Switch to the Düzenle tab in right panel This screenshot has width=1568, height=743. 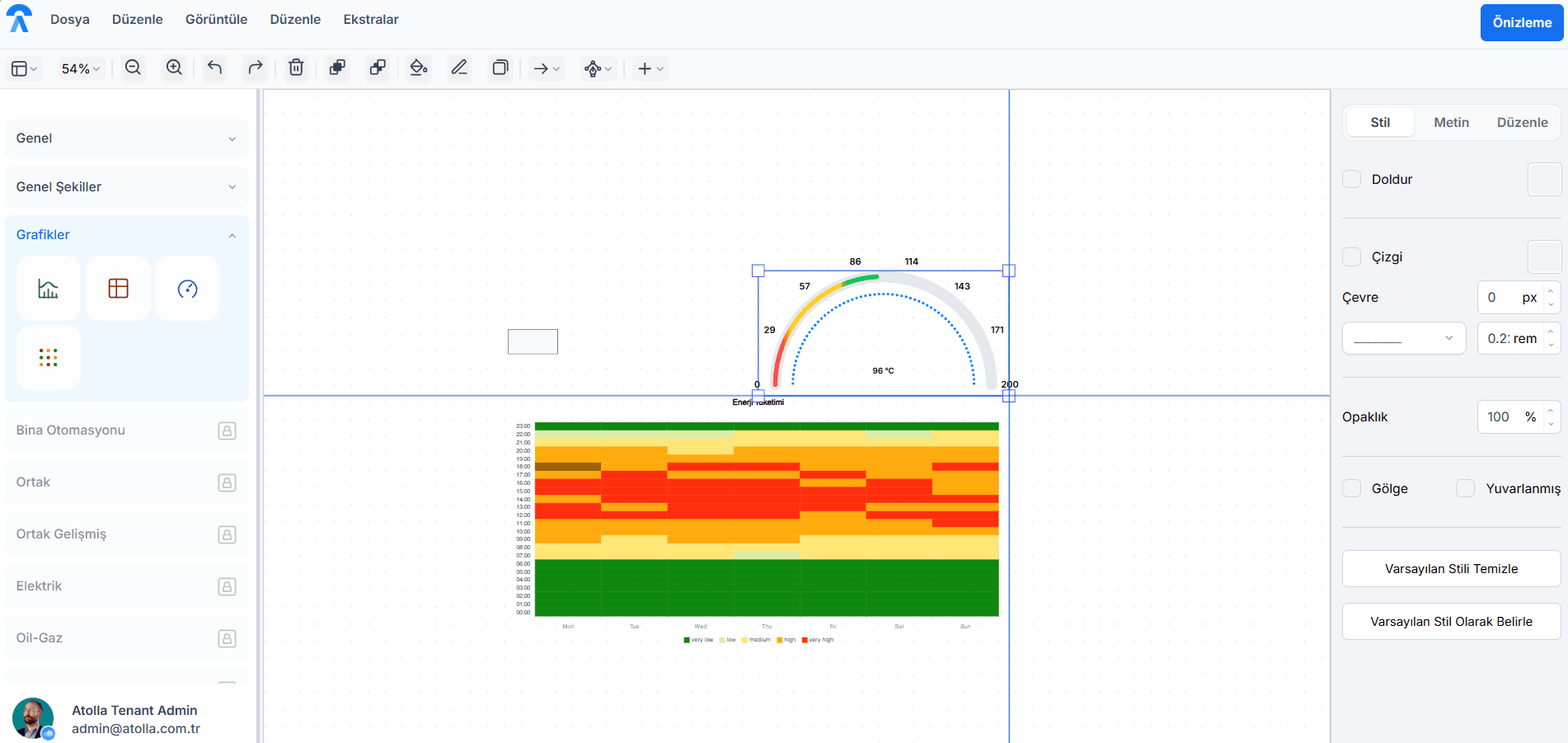(x=1522, y=122)
